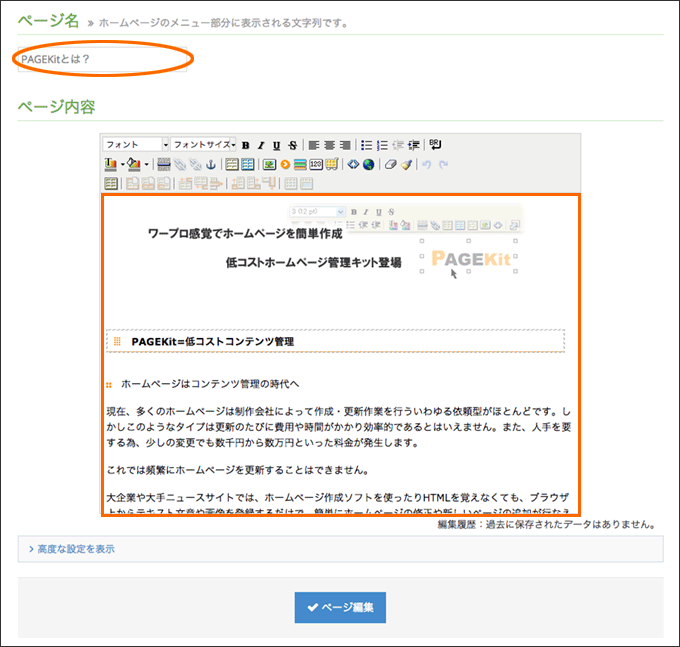The width and height of the screenshot is (680, 647).
Task: Click the 編集履歴 edit history notice
Action: 546,524
